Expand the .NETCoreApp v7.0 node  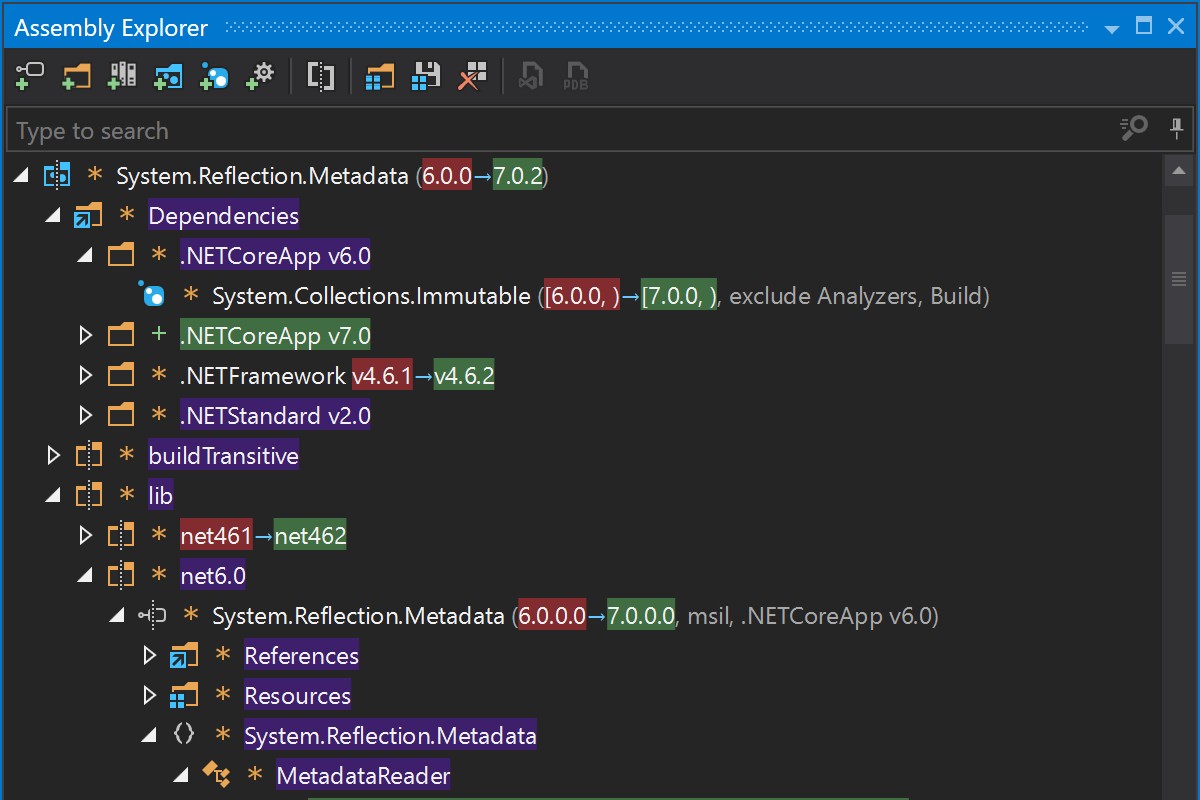click(x=86, y=336)
